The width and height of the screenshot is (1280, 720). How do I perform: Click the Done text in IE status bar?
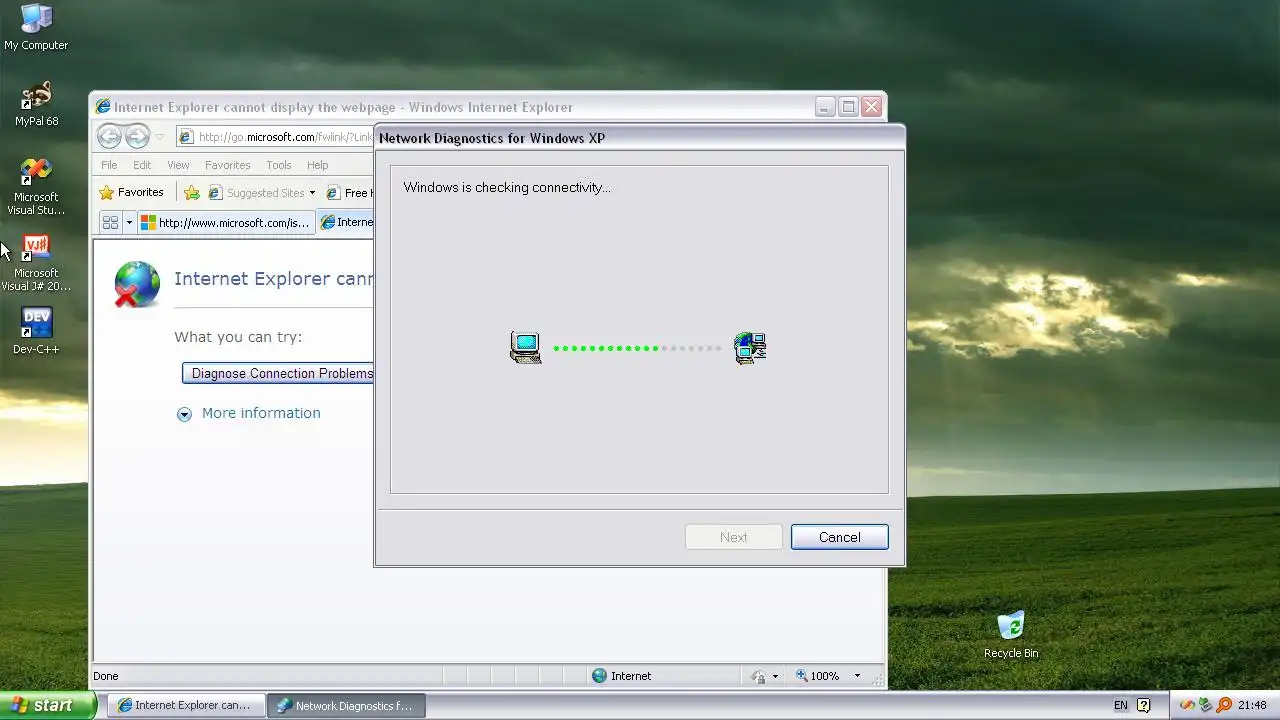coord(106,676)
